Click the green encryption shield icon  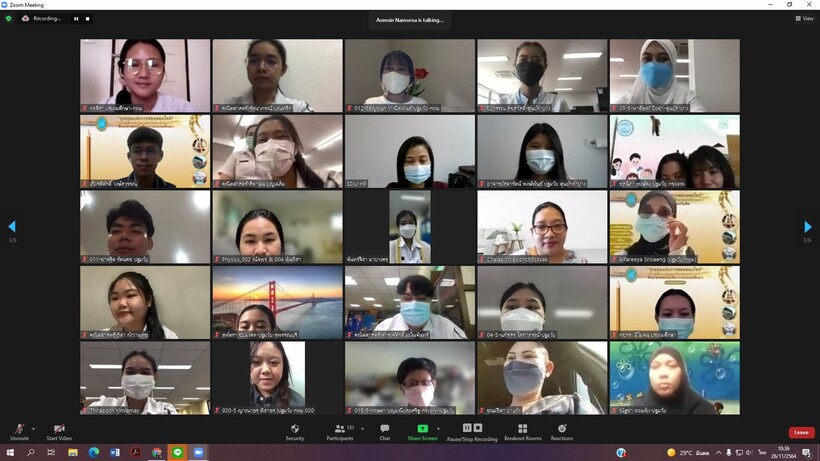click(x=9, y=18)
